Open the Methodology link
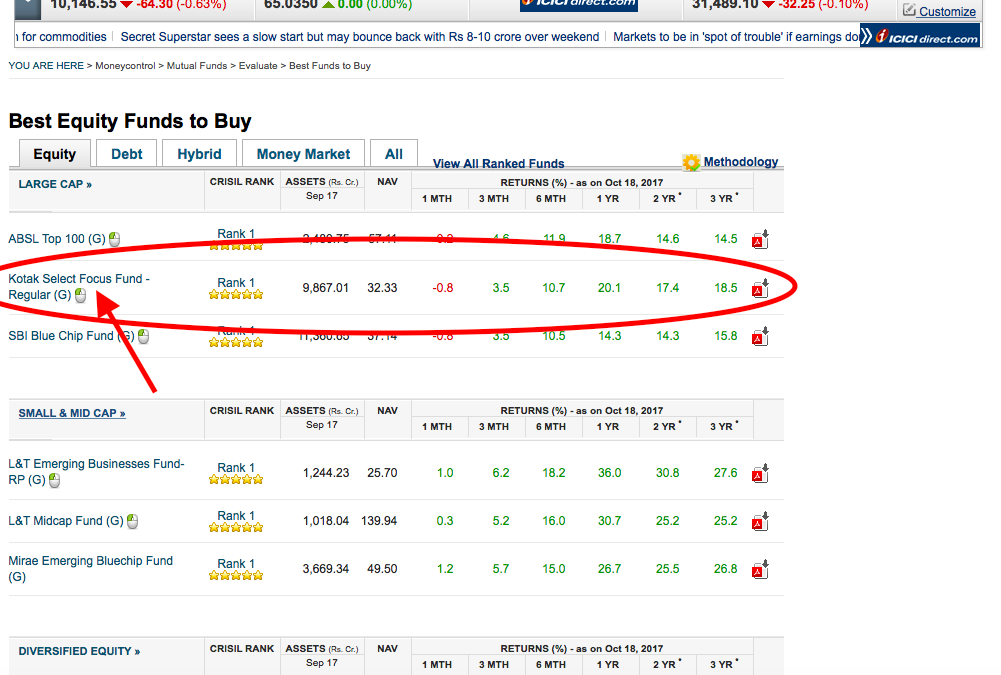 click(741, 162)
